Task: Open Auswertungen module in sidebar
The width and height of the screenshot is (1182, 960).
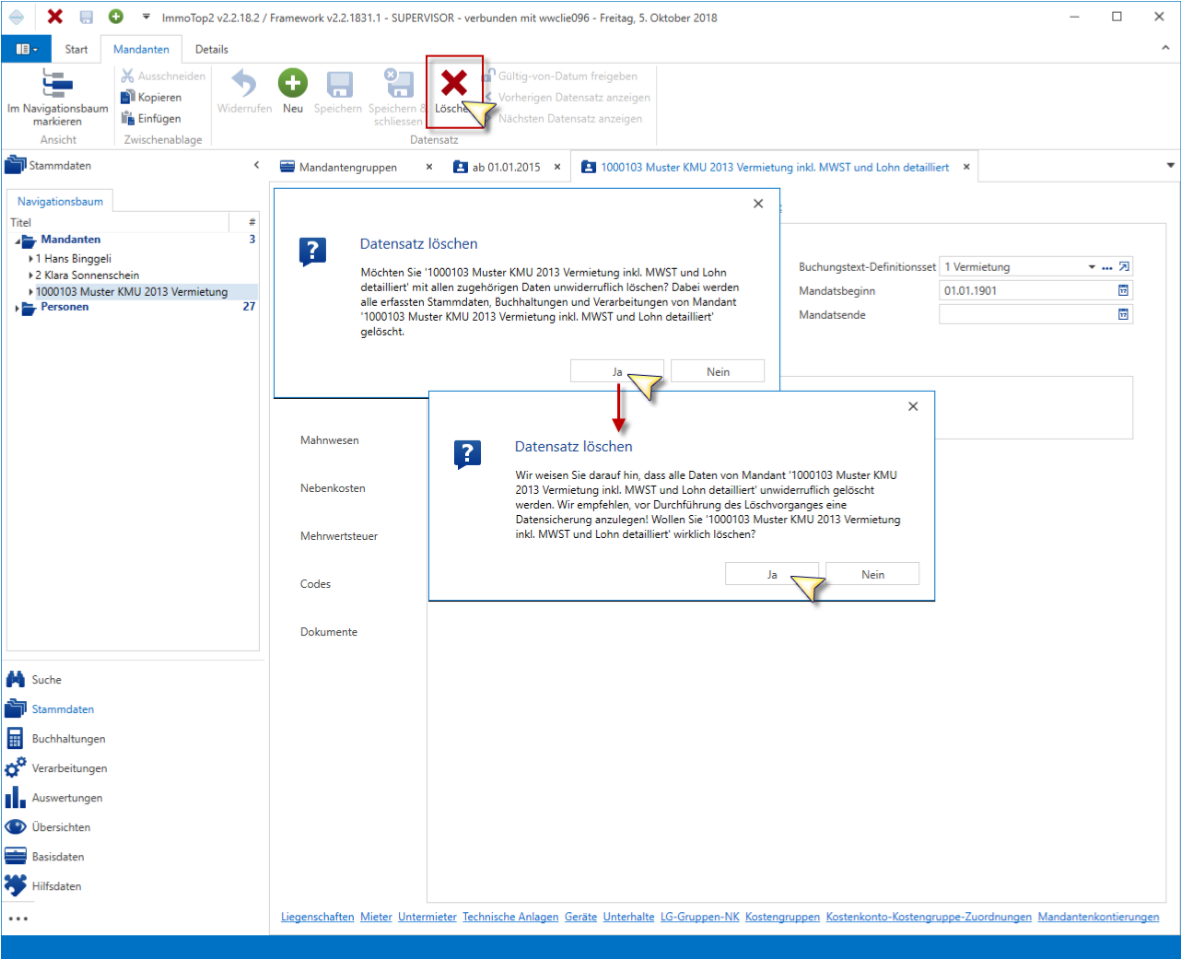Action: [x=54, y=797]
